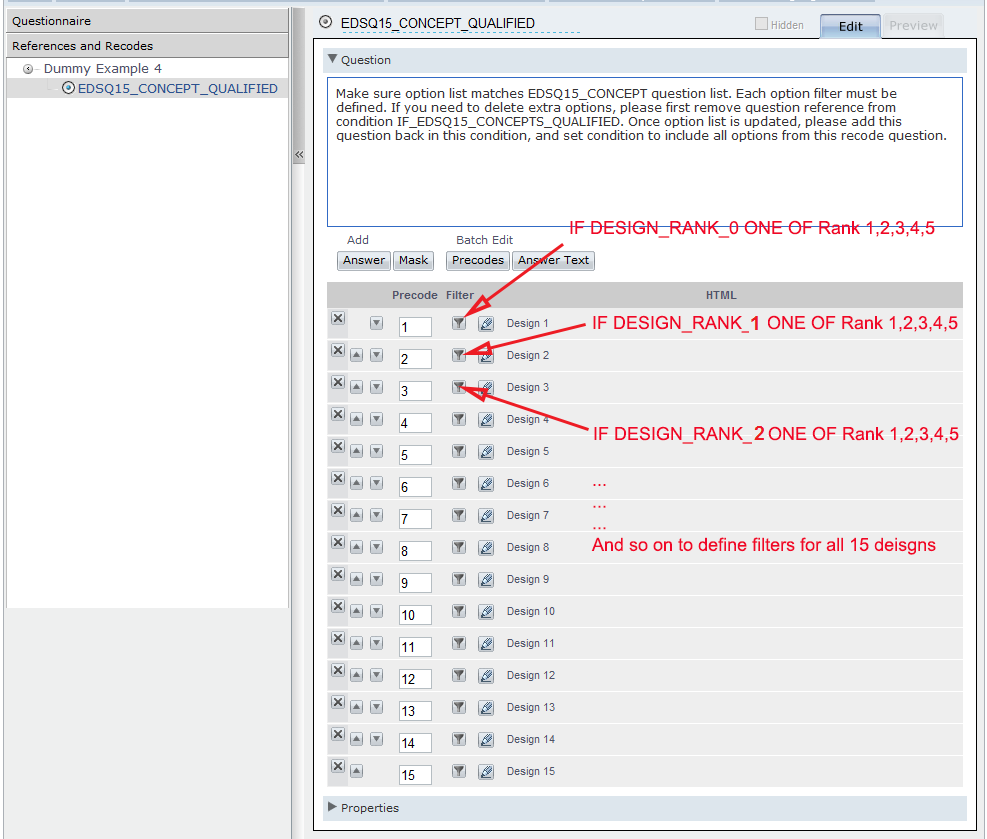Open the Questionnaire panel header
Screen dimensions: 987x839
click(147, 21)
